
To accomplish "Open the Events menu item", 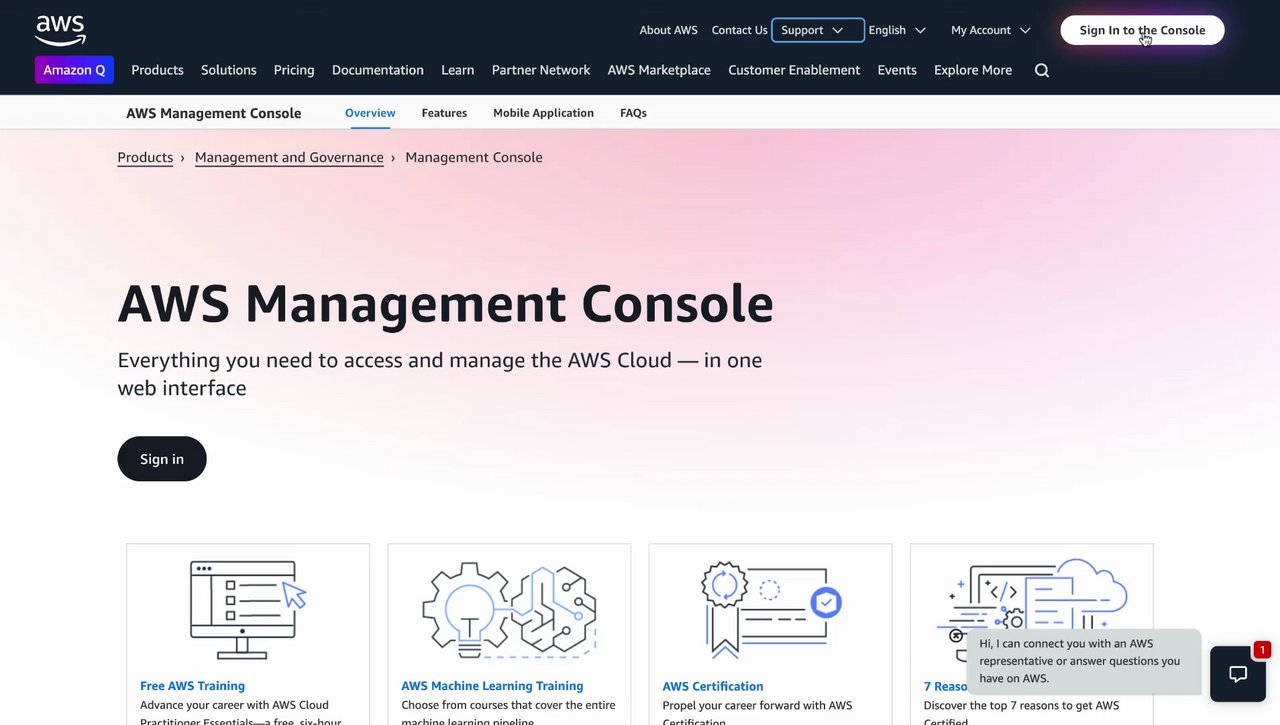I will 897,70.
